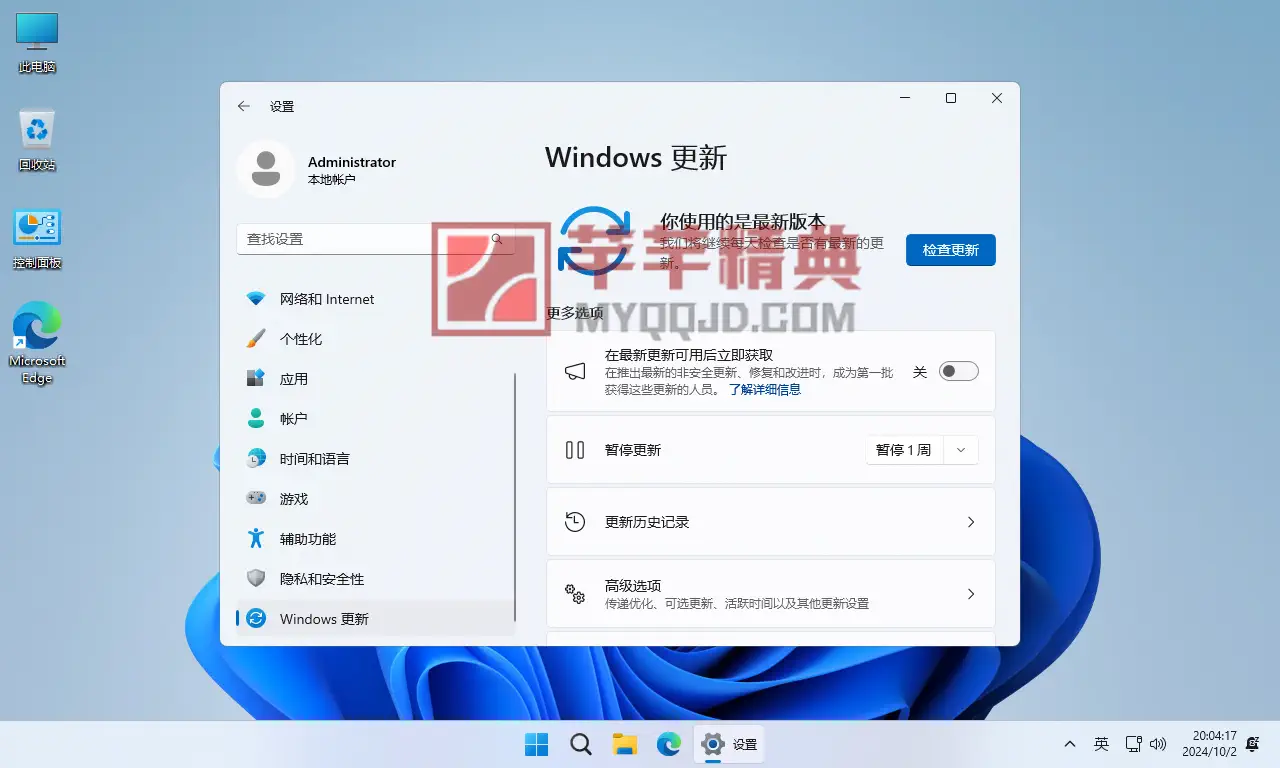Open the 了解详细信息 link
The width and height of the screenshot is (1280, 768).
tap(764, 390)
